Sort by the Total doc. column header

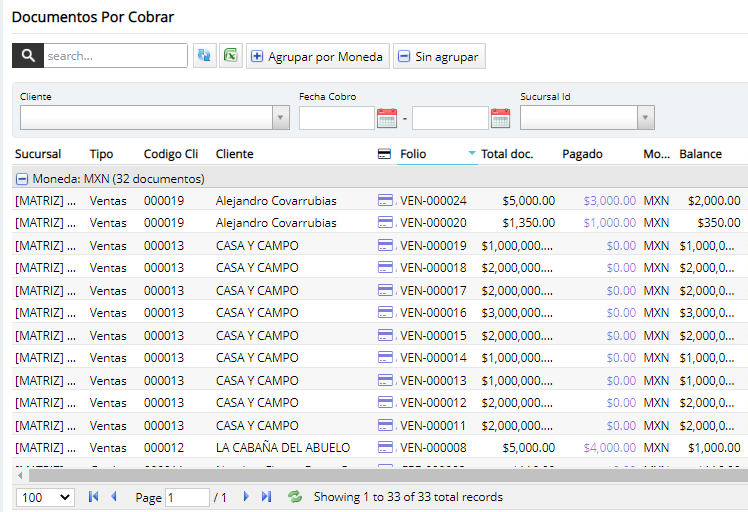point(507,154)
